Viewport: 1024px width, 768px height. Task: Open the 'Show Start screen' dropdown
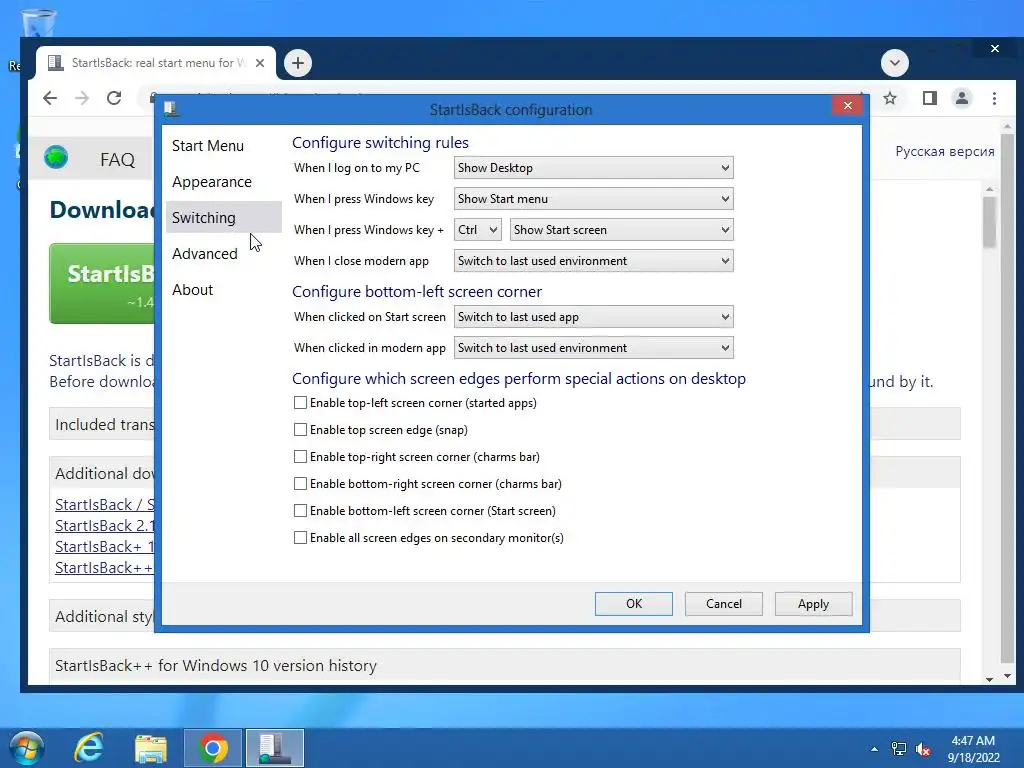[621, 230]
